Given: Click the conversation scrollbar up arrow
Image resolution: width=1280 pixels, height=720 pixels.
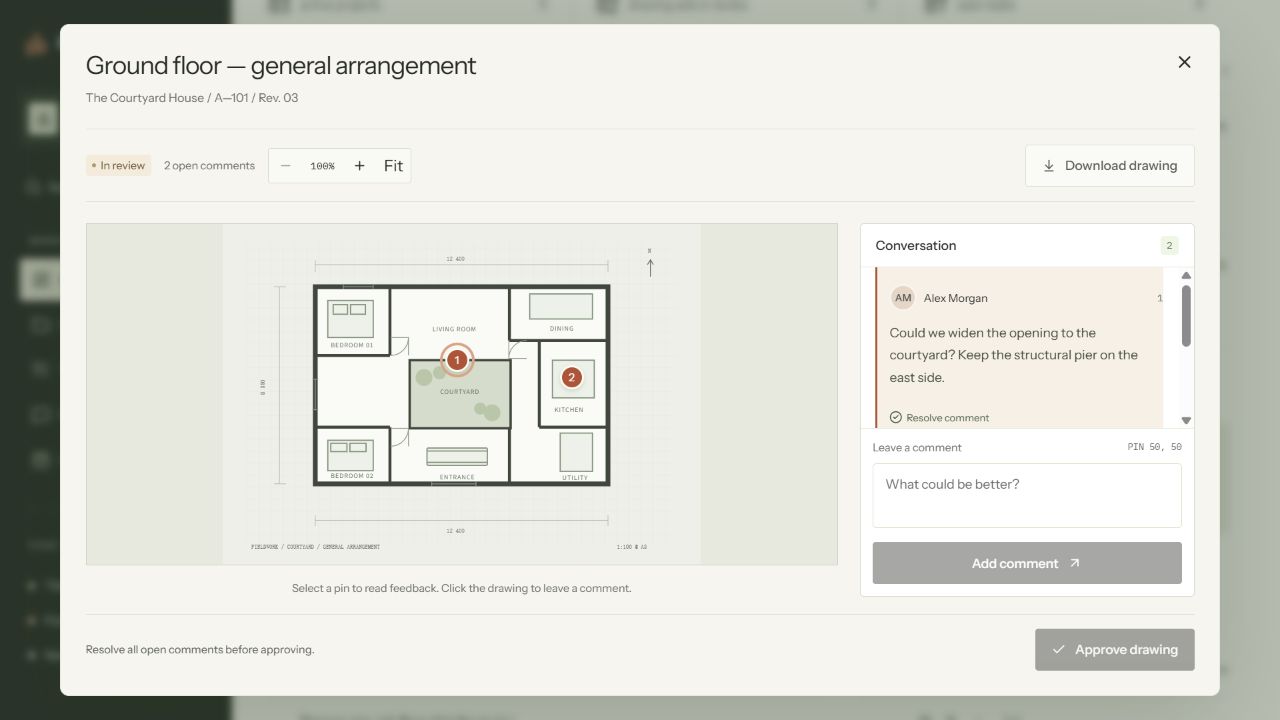Looking at the screenshot, I should [x=1186, y=276].
